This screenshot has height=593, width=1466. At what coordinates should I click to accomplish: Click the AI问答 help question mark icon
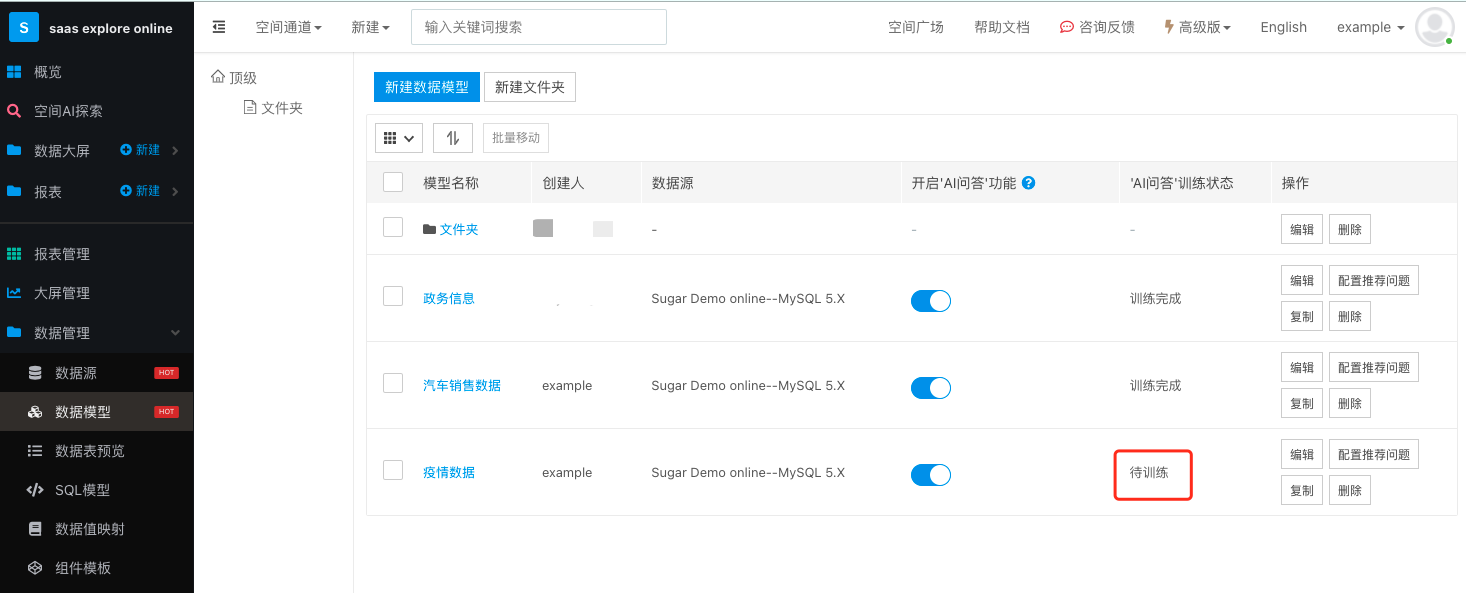[x=1028, y=183]
